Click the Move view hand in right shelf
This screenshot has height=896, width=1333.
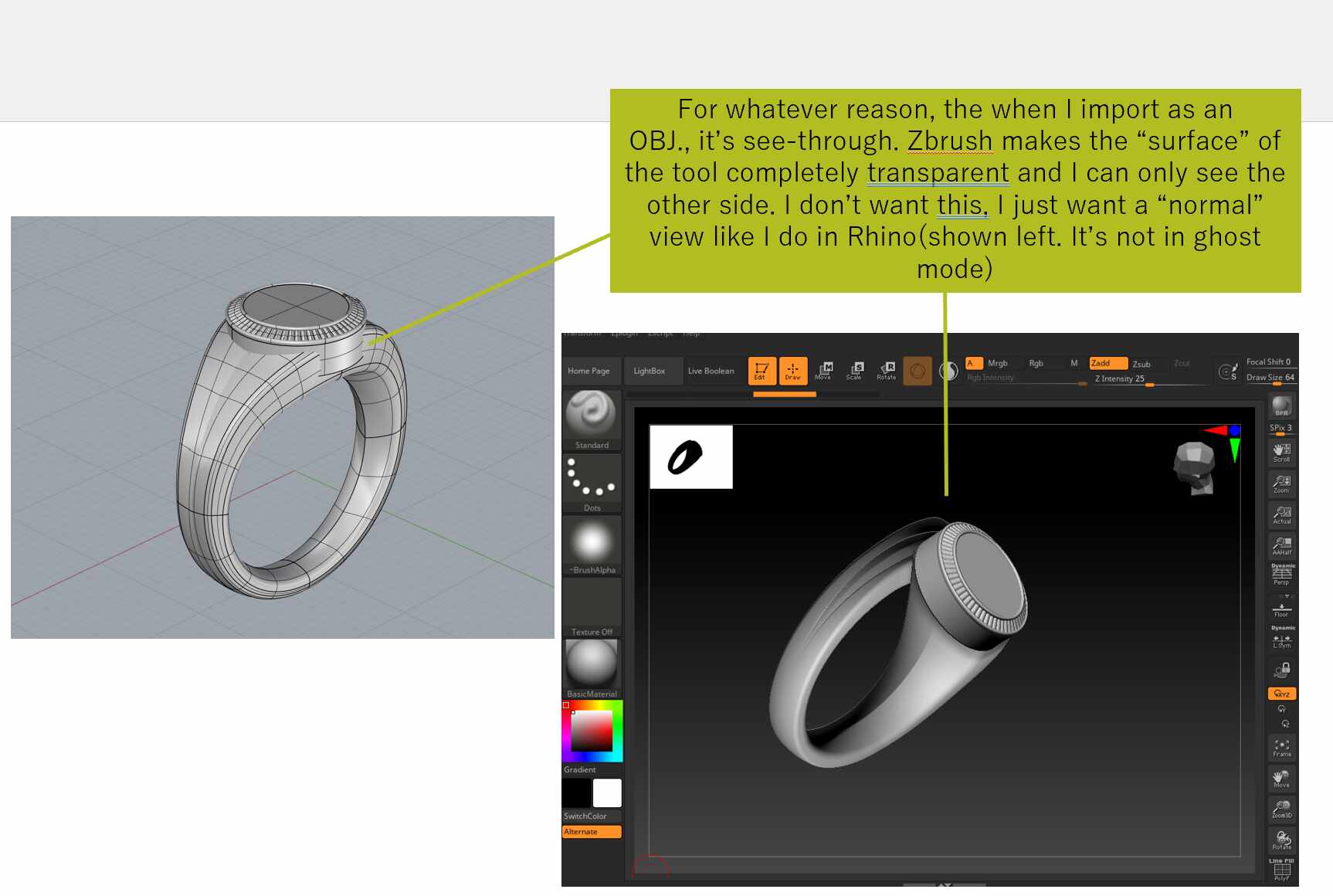(x=1282, y=779)
